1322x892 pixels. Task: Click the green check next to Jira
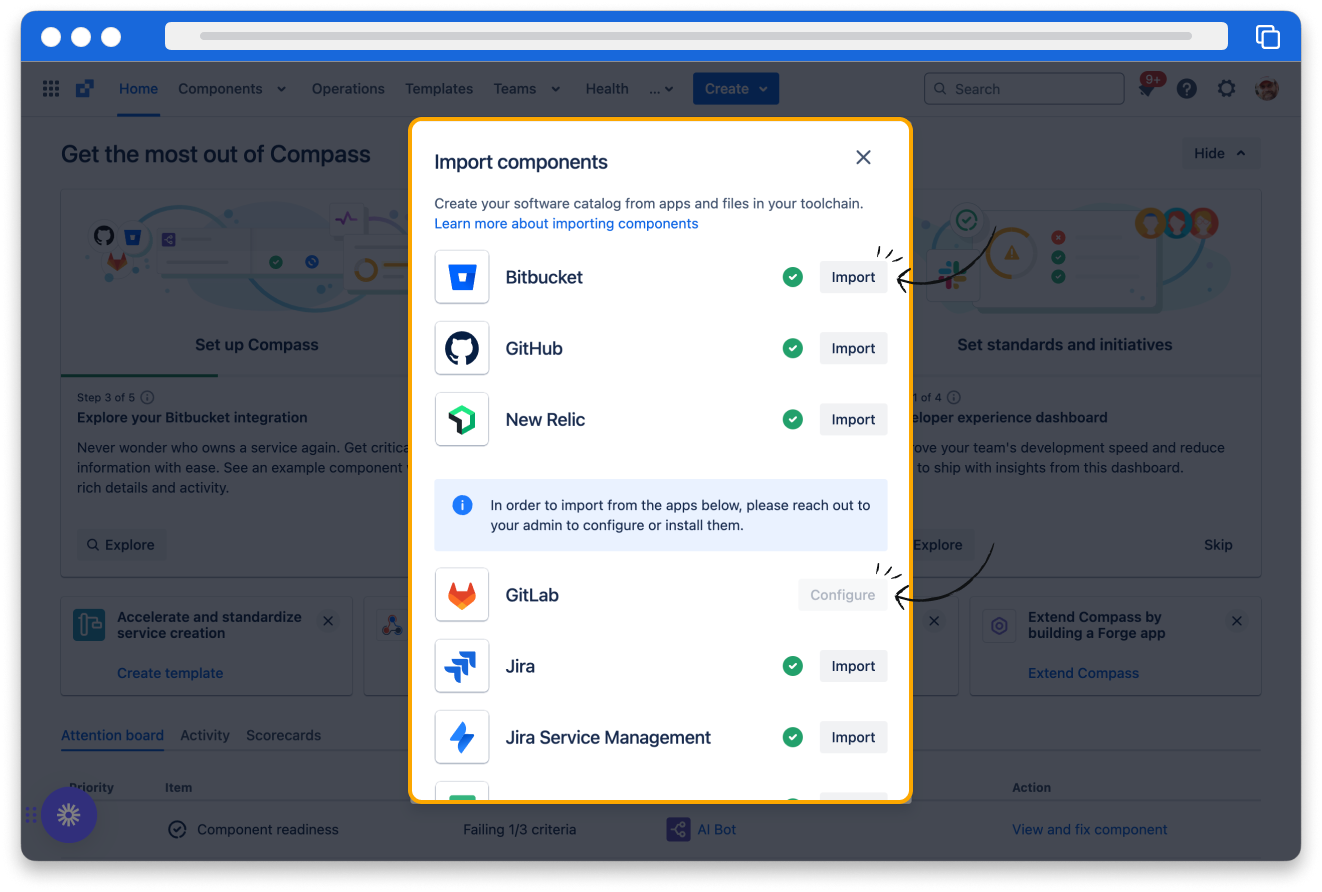[793, 666]
